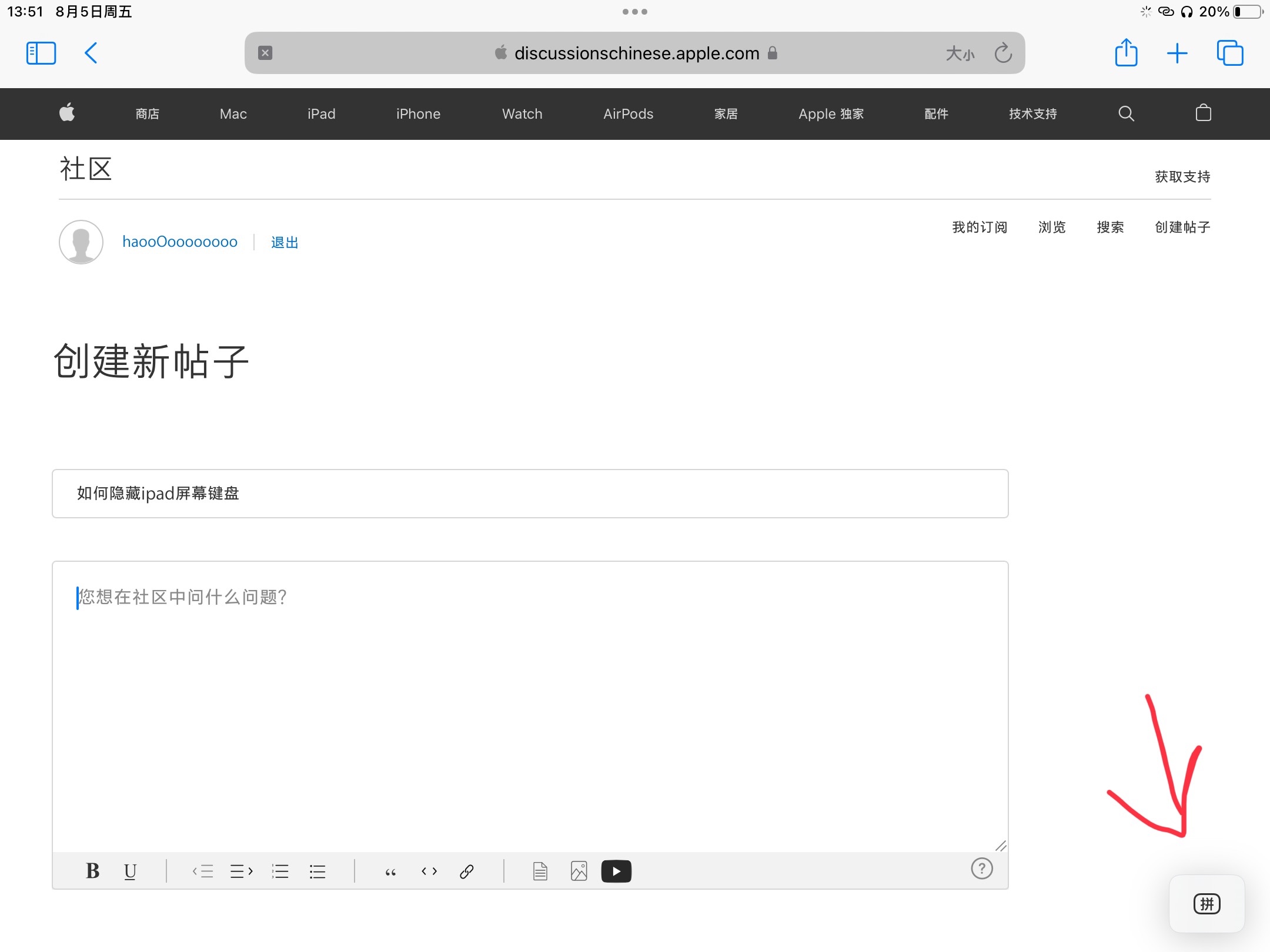Insert a bulleted list
The width and height of the screenshot is (1270, 952).
tap(317, 871)
